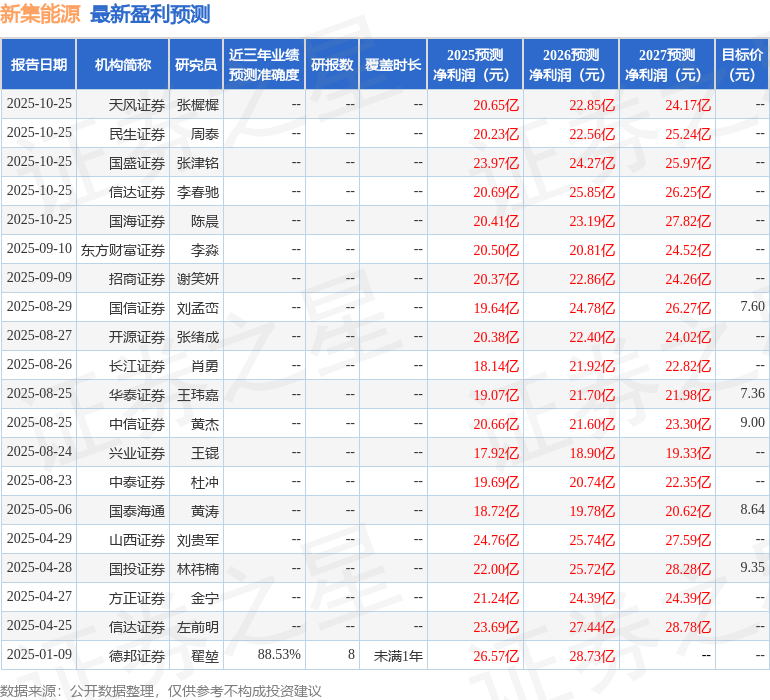The image size is (770, 700).
Task: Click the 目标价 column header
Action: coord(742,65)
